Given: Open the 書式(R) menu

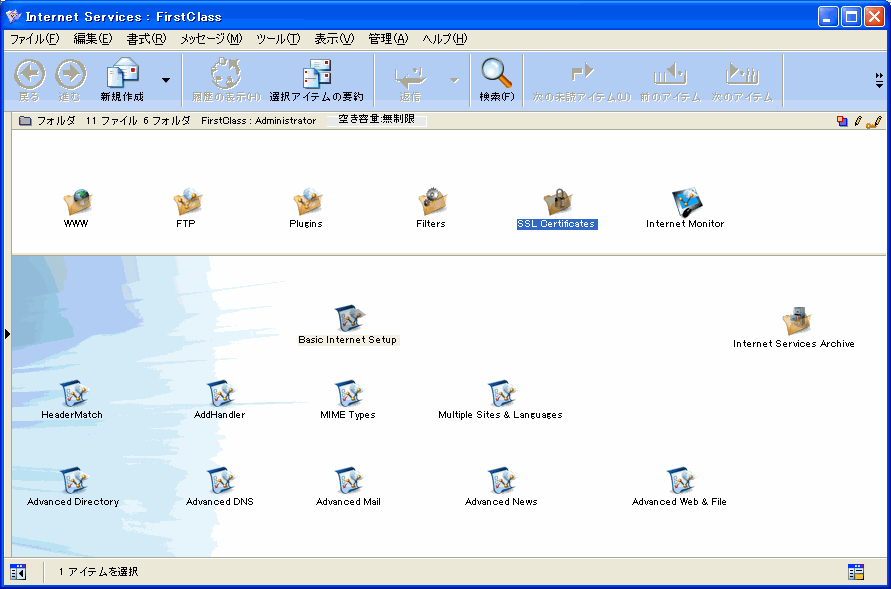Looking at the screenshot, I should [x=146, y=39].
